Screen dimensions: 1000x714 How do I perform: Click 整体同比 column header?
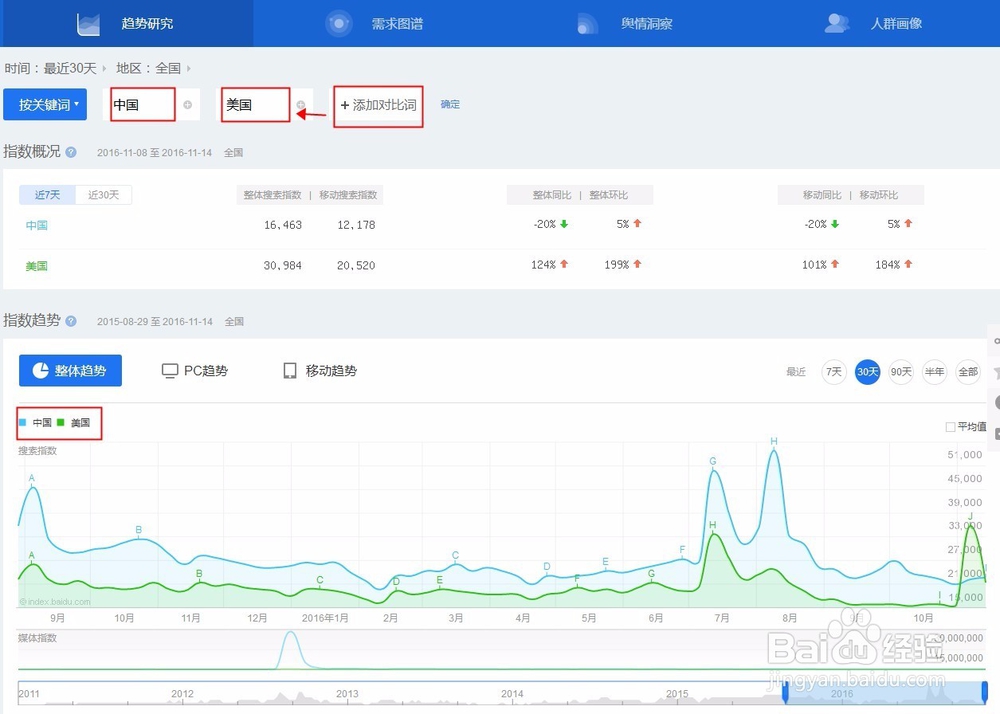tap(552, 195)
